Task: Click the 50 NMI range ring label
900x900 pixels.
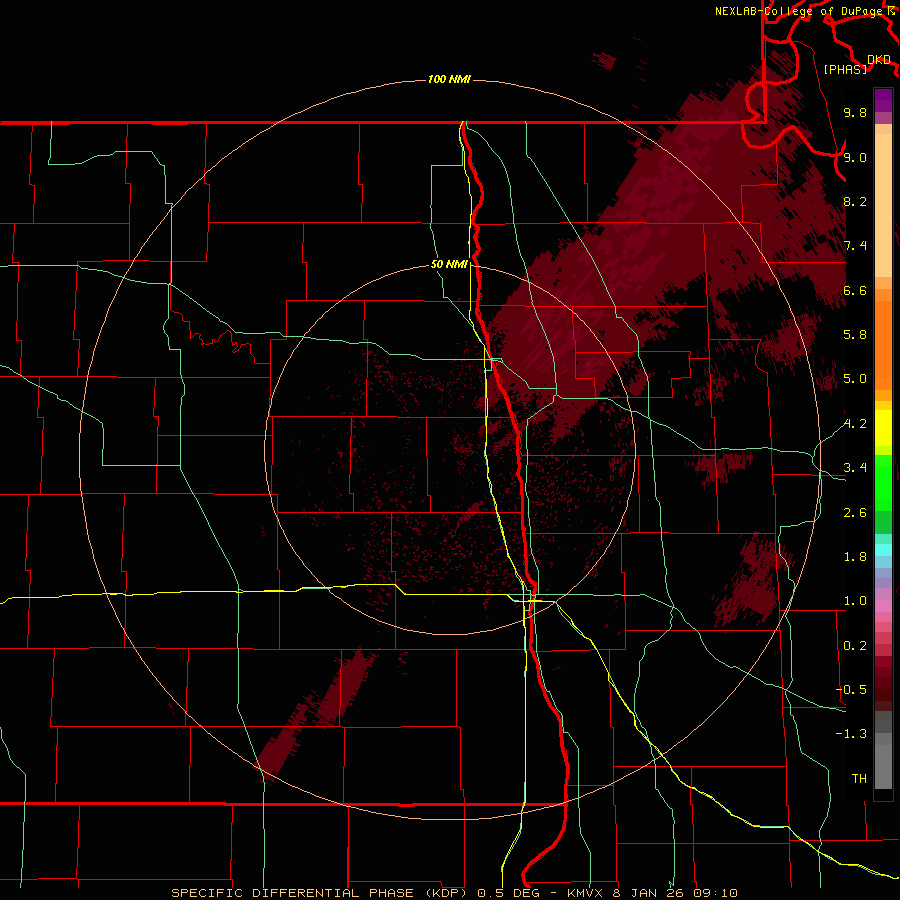Action: pyautogui.click(x=449, y=264)
